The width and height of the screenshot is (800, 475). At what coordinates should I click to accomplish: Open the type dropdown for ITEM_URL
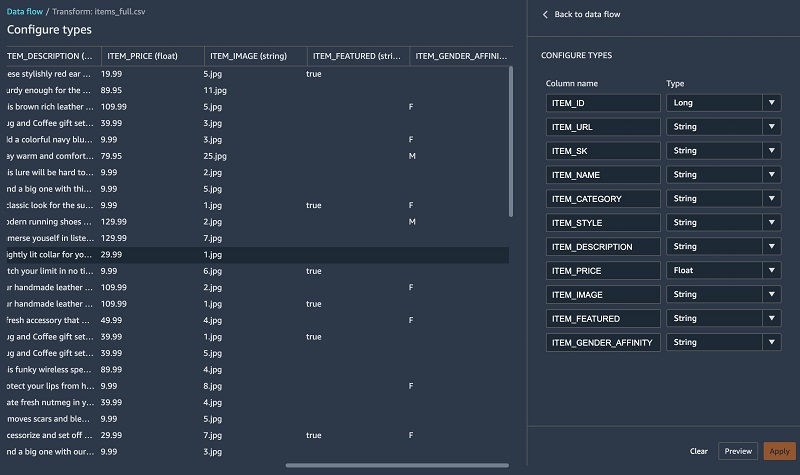click(x=723, y=127)
